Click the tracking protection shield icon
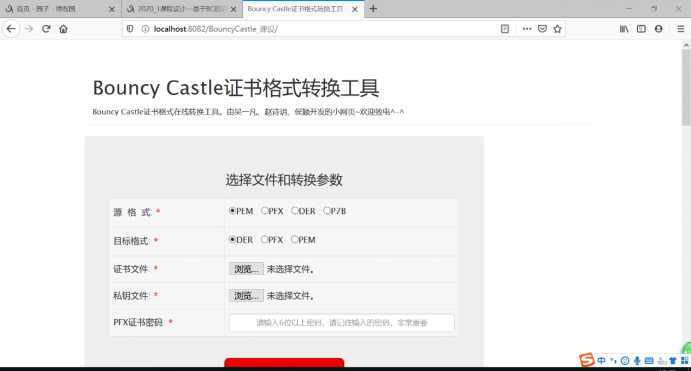691x371 pixels. pyautogui.click(x=130, y=29)
